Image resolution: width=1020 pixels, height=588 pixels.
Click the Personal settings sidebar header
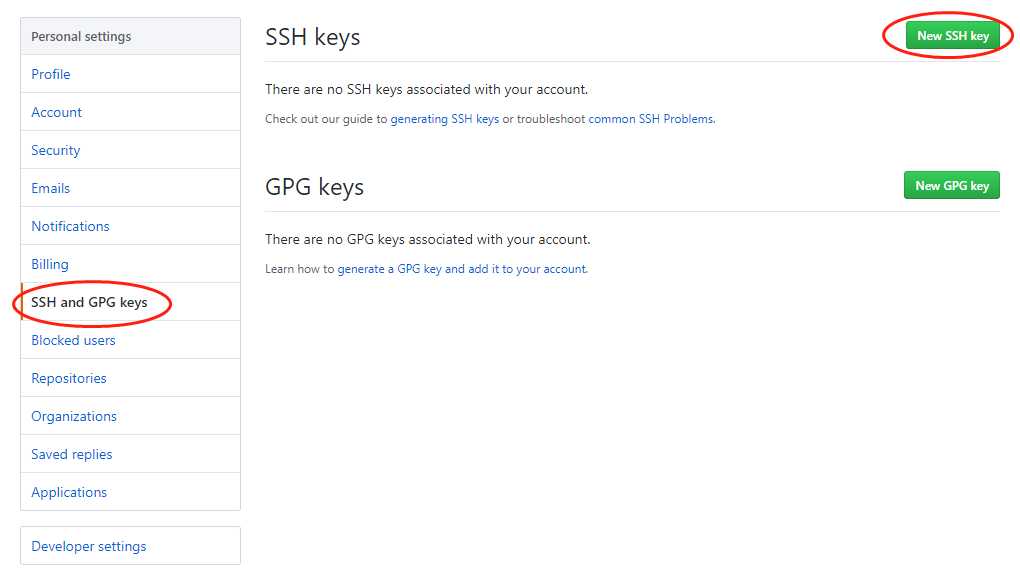tap(81, 37)
